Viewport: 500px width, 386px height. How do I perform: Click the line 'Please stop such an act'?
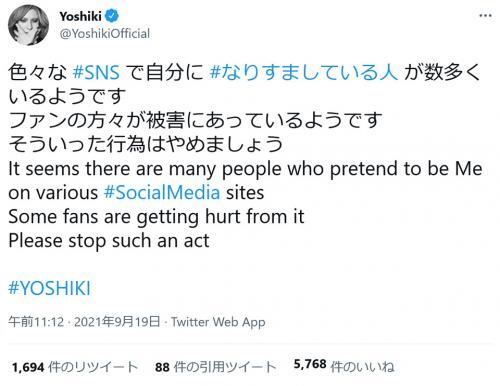click(x=109, y=241)
